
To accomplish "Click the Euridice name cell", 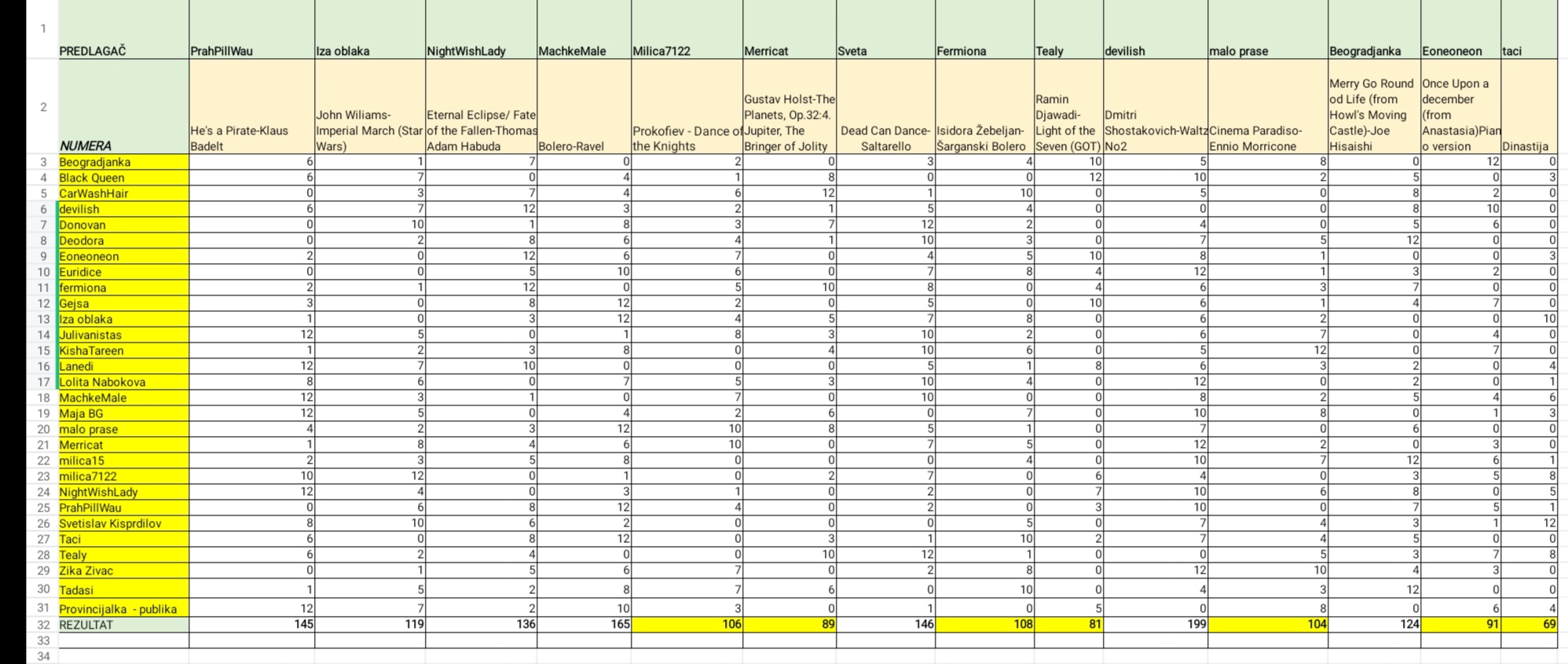I will tap(123, 272).
